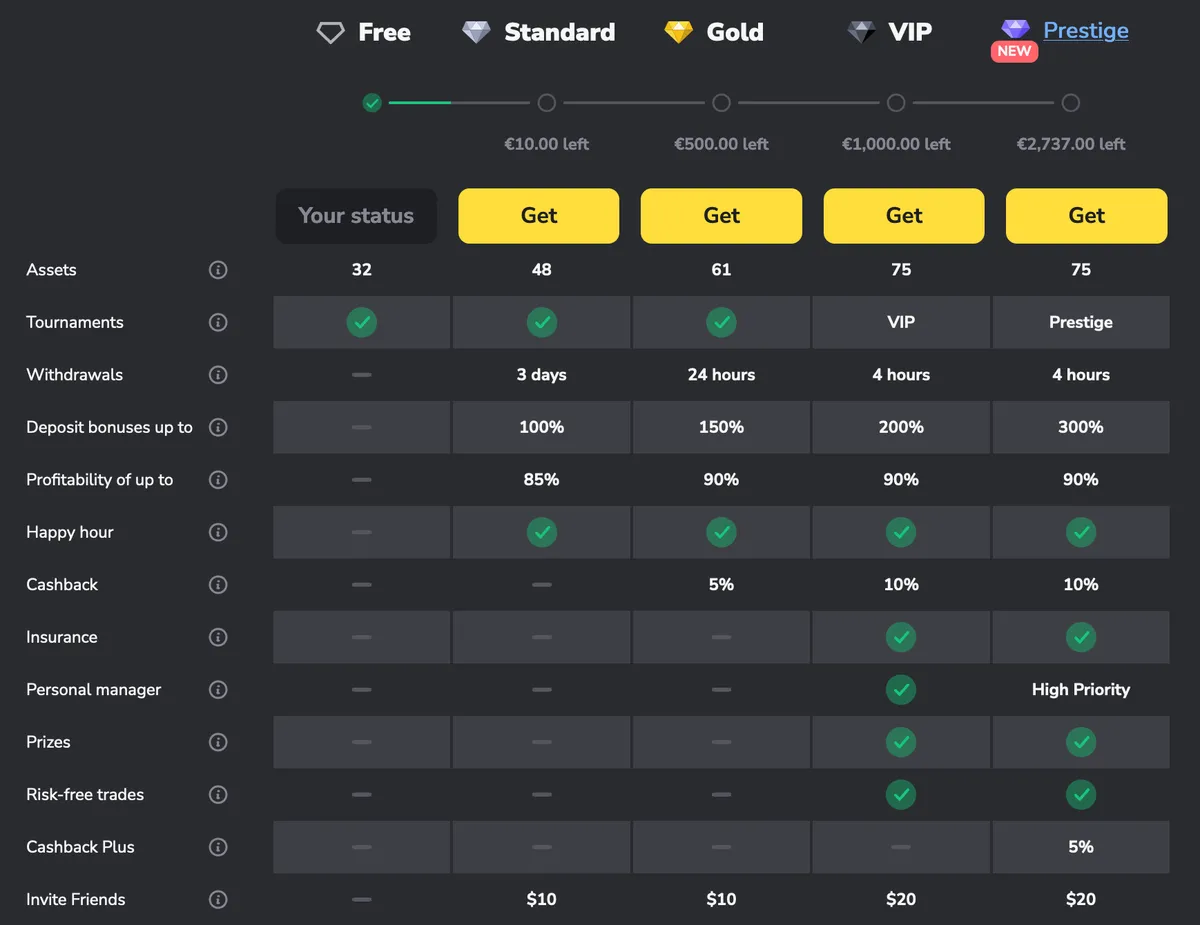Click the High Priority personal manager cell

(x=1081, y=690)
